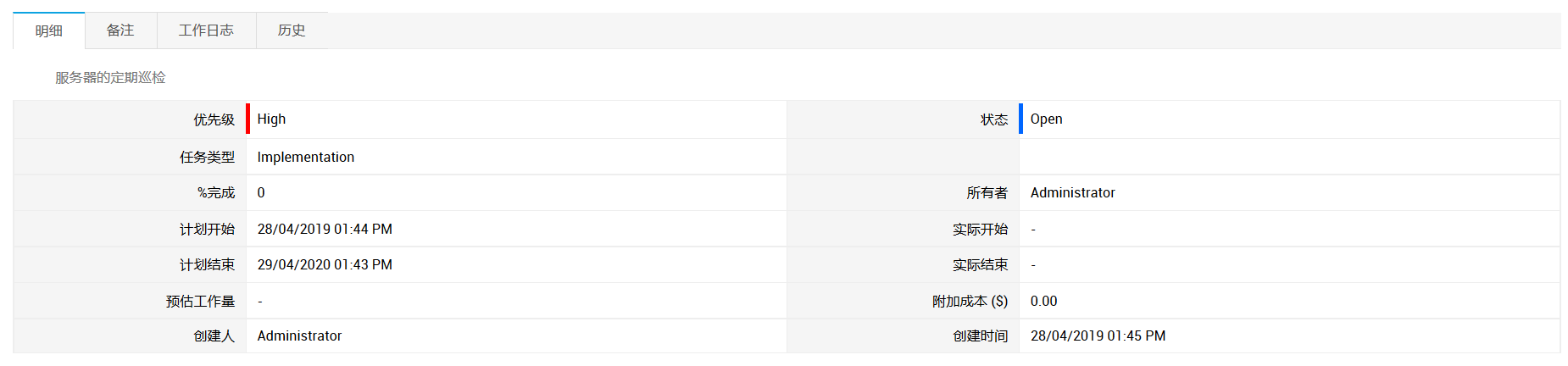The width and height of the screenshot is (1568, 366).
Task: Click the 计划结束 date 29/04/2020 01:43 PM
Action: click(x=325, y=265)
